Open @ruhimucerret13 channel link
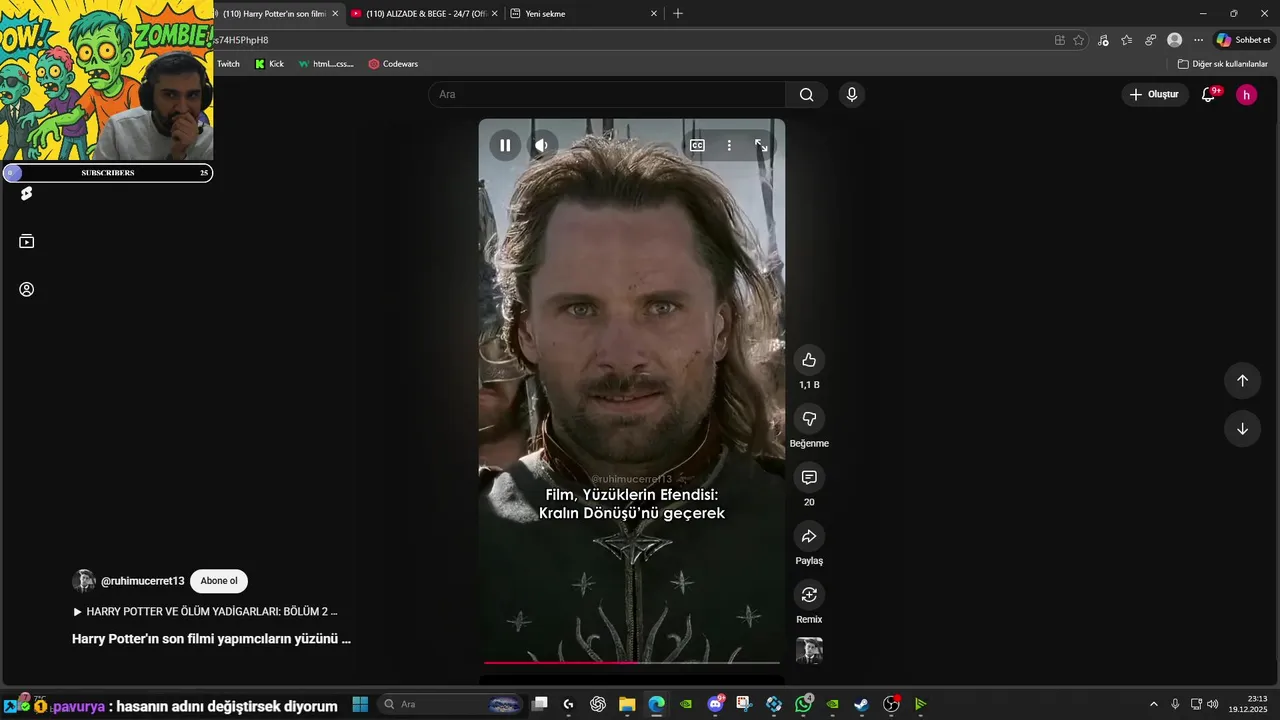Viewport: 1280px width, 720px height. click(142, 581)
